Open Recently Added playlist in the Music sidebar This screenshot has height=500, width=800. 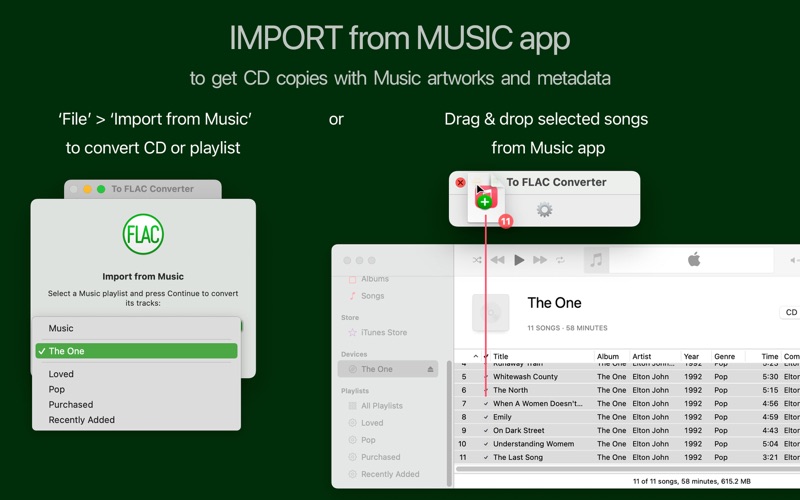[x=384, y=474]
